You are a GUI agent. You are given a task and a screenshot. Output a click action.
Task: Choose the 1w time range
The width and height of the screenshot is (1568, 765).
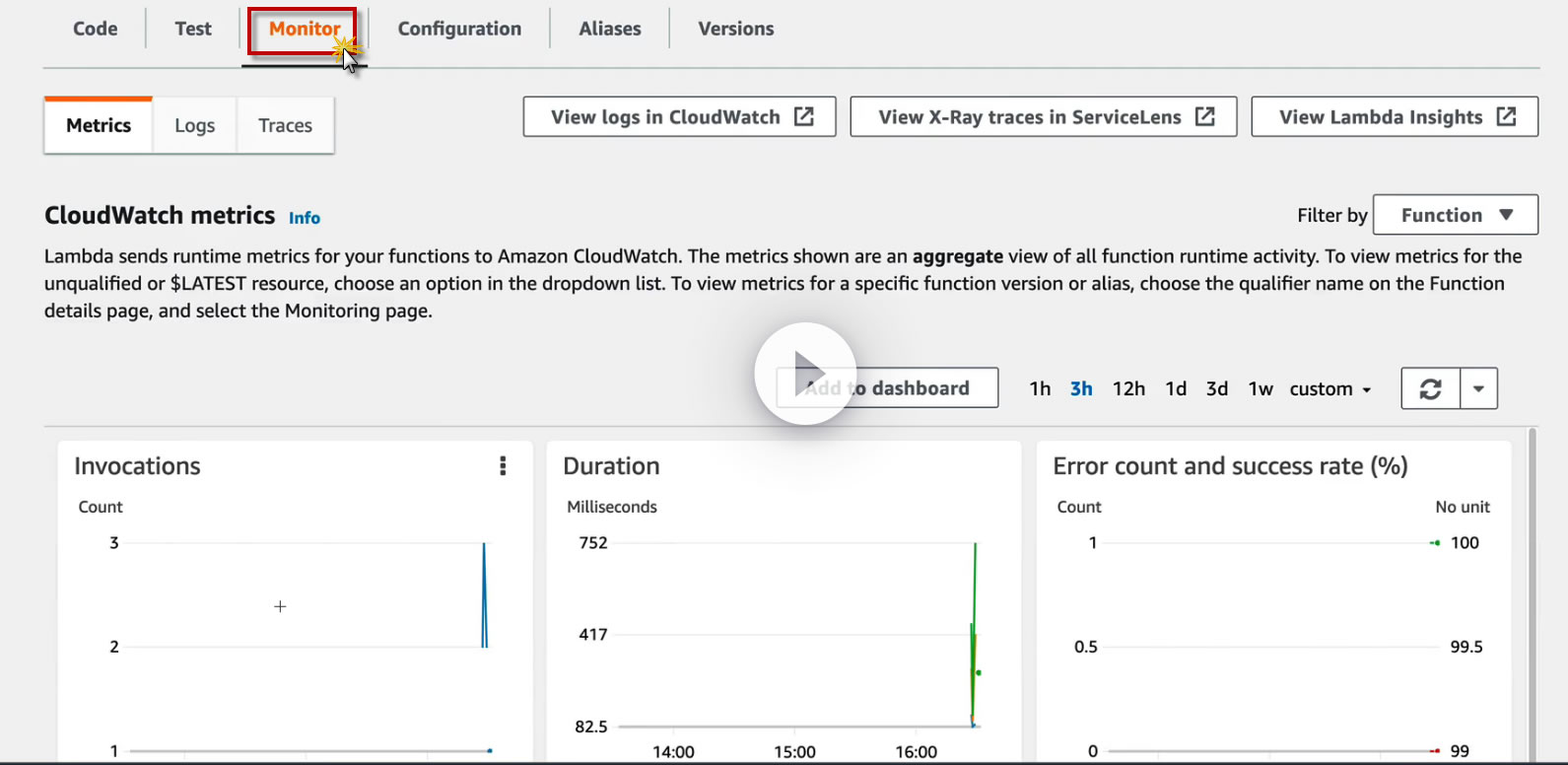[1261, 388]
